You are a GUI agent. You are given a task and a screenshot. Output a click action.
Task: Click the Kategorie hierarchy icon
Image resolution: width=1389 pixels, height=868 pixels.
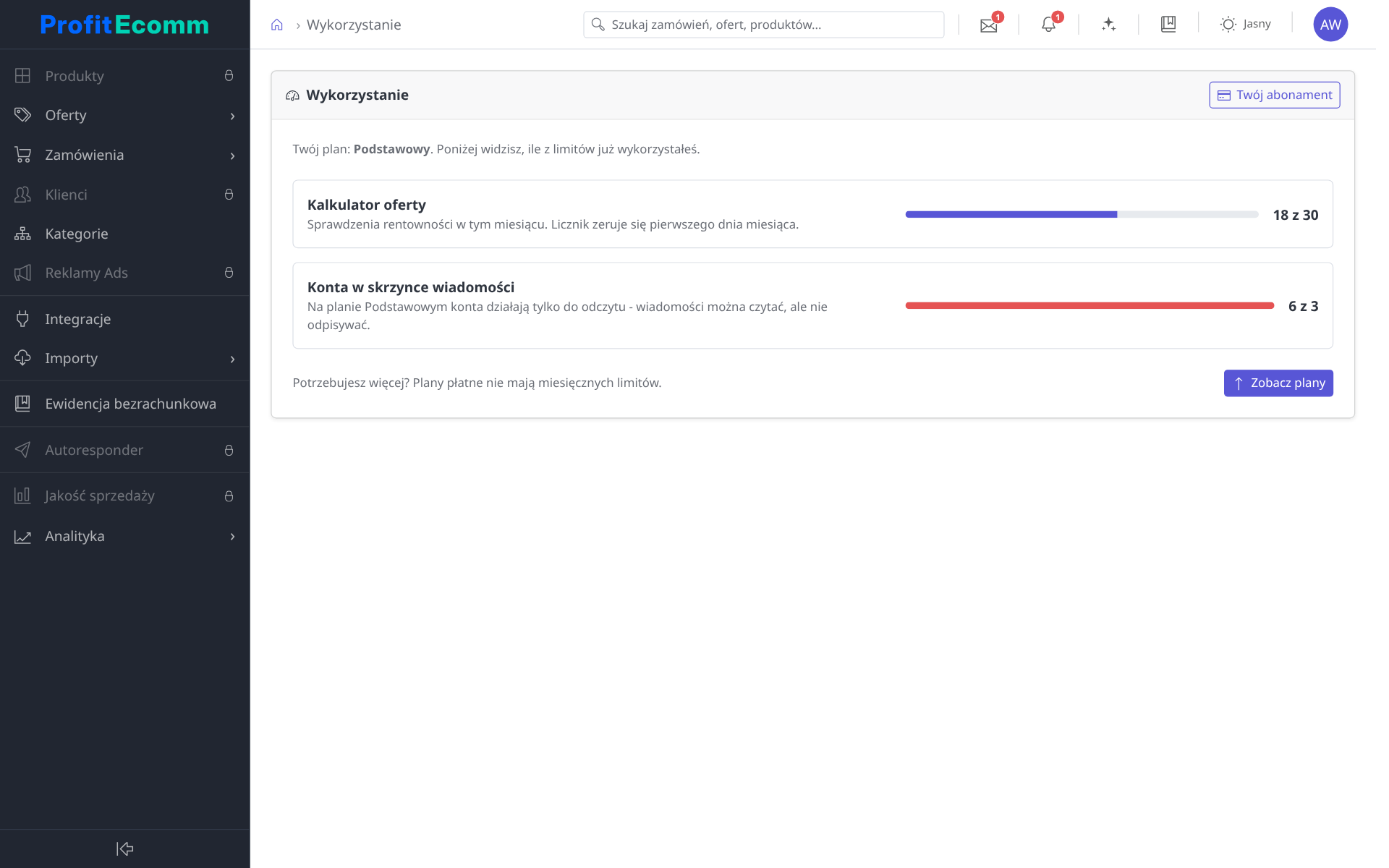23,234
